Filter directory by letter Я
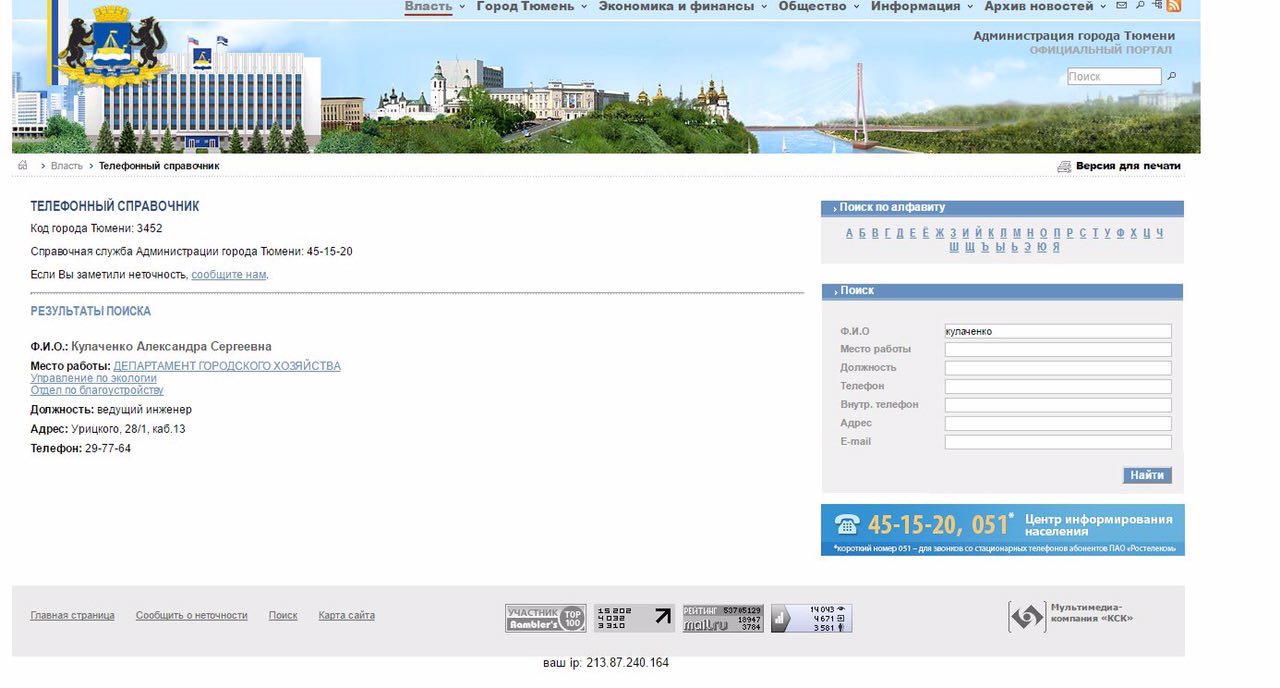 point(1056,247)
